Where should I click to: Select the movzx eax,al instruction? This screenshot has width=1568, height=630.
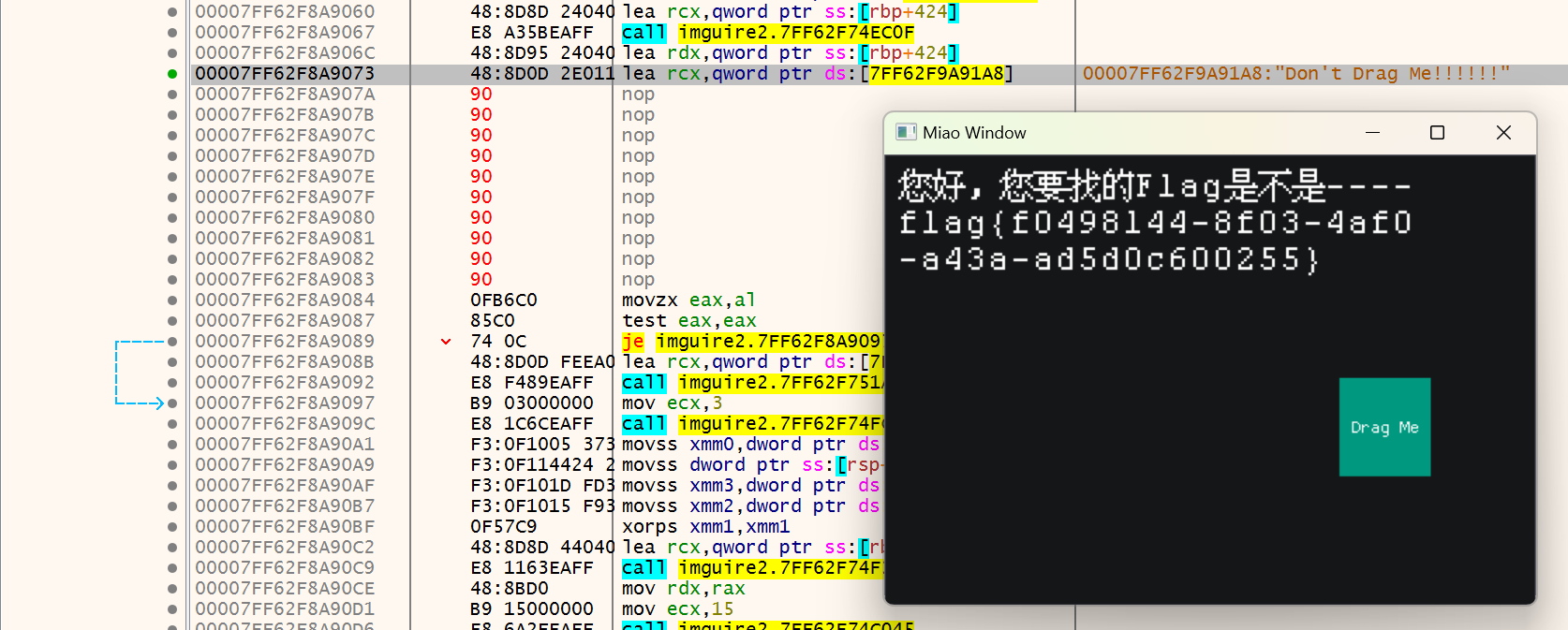point(688,300)
